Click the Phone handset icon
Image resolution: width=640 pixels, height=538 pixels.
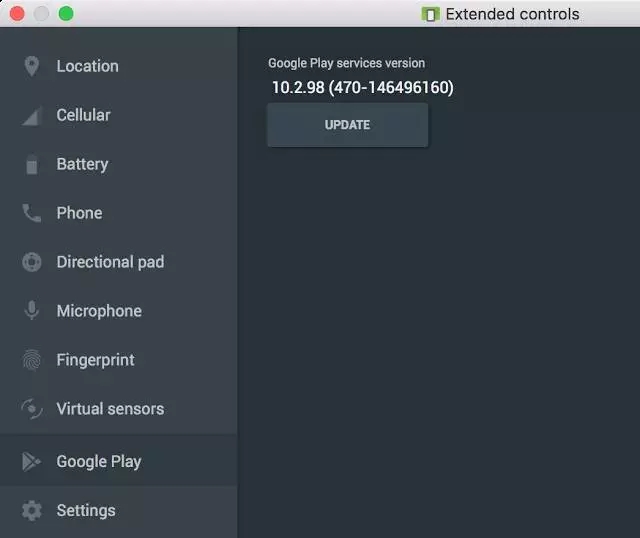32,213
